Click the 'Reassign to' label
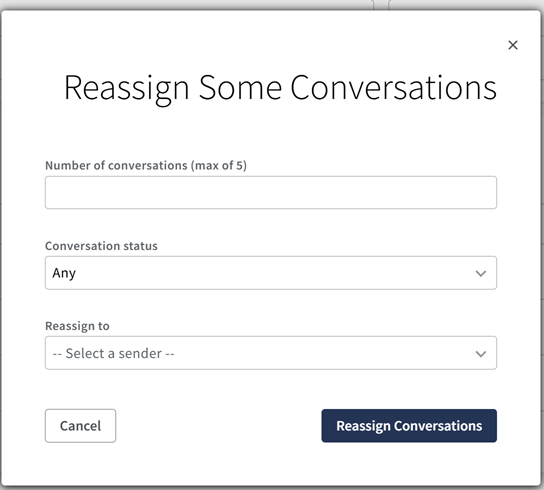Image resolution: width=544 pixels, height=490 pixels. tap(77, 326)
